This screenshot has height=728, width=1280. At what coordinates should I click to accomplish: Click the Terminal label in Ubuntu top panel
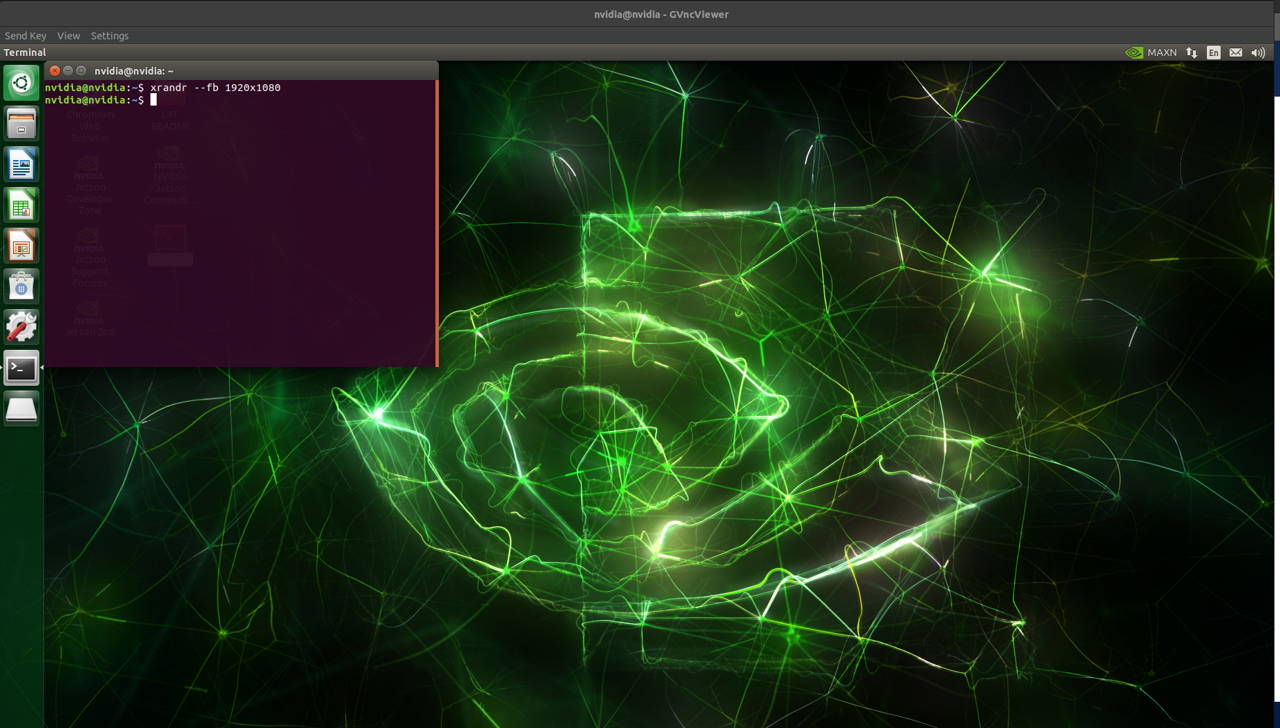pos(25,53)
